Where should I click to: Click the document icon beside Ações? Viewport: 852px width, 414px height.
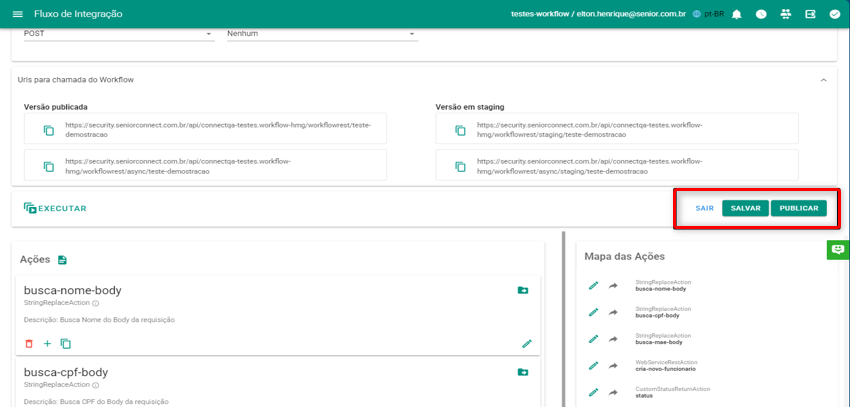tap(62, 260)
